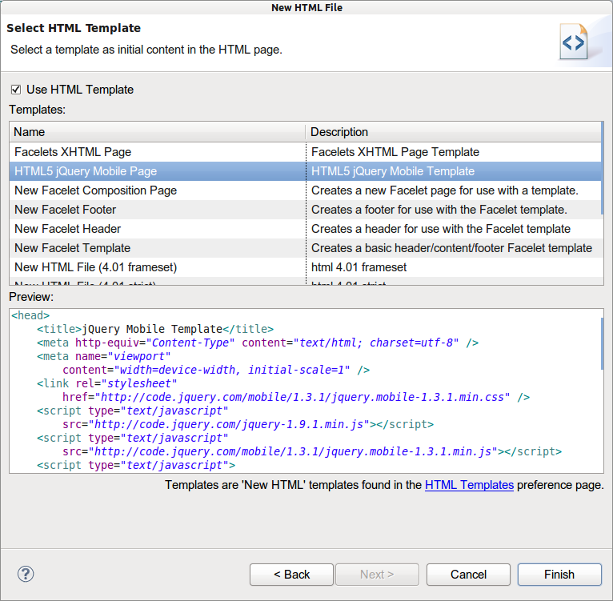Click the templates list vertical scrollbar
The image size is (613, 601).
[602, 168]
